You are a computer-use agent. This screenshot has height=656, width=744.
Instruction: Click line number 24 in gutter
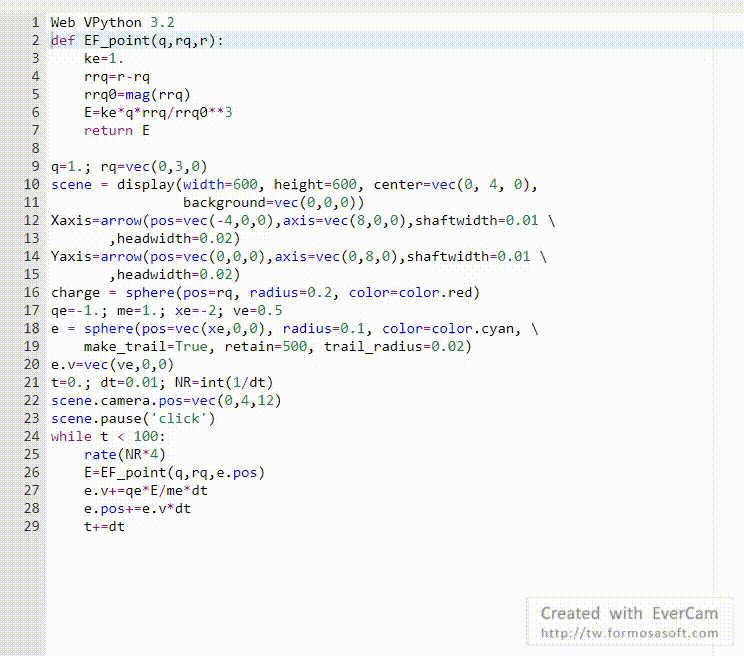coord(31,437)
